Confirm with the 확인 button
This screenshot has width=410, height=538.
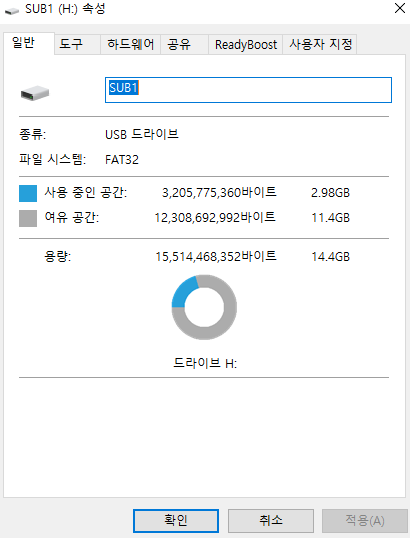pos(176,521)
